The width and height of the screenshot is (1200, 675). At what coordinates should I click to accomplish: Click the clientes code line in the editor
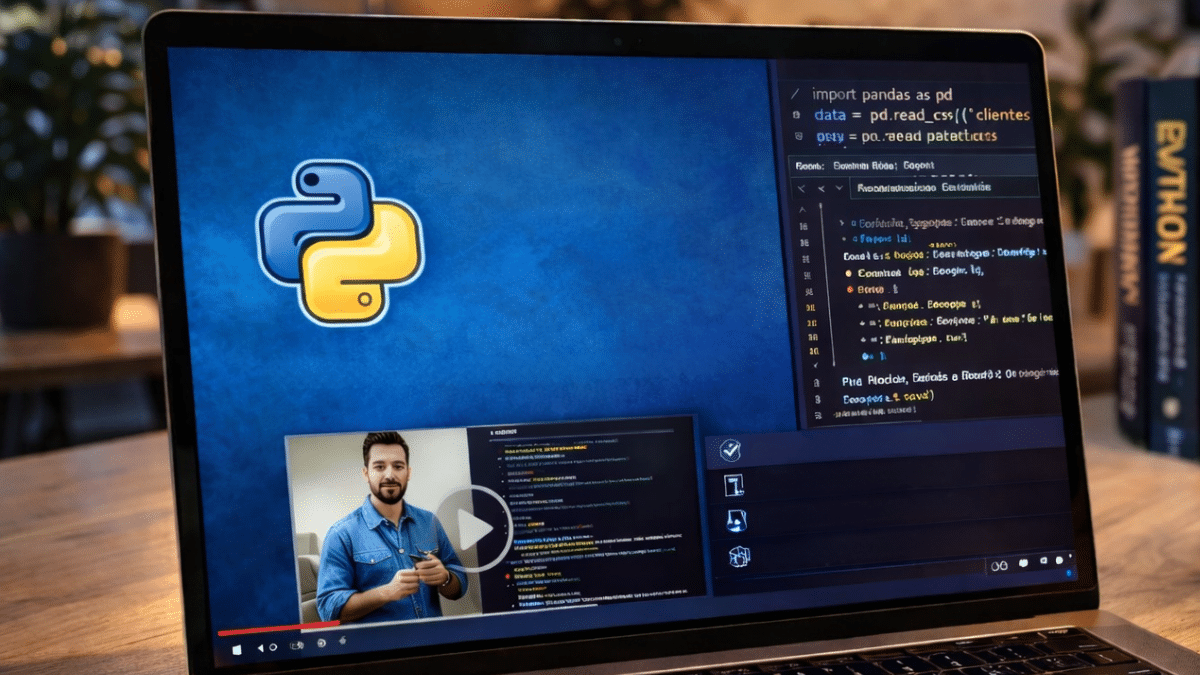coord(960,115)
